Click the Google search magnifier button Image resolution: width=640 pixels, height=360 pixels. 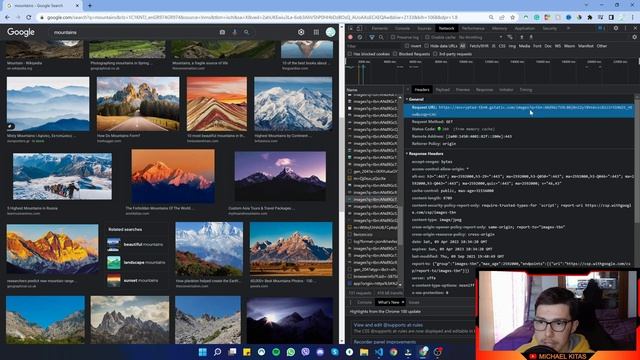(x=247, y=32)
